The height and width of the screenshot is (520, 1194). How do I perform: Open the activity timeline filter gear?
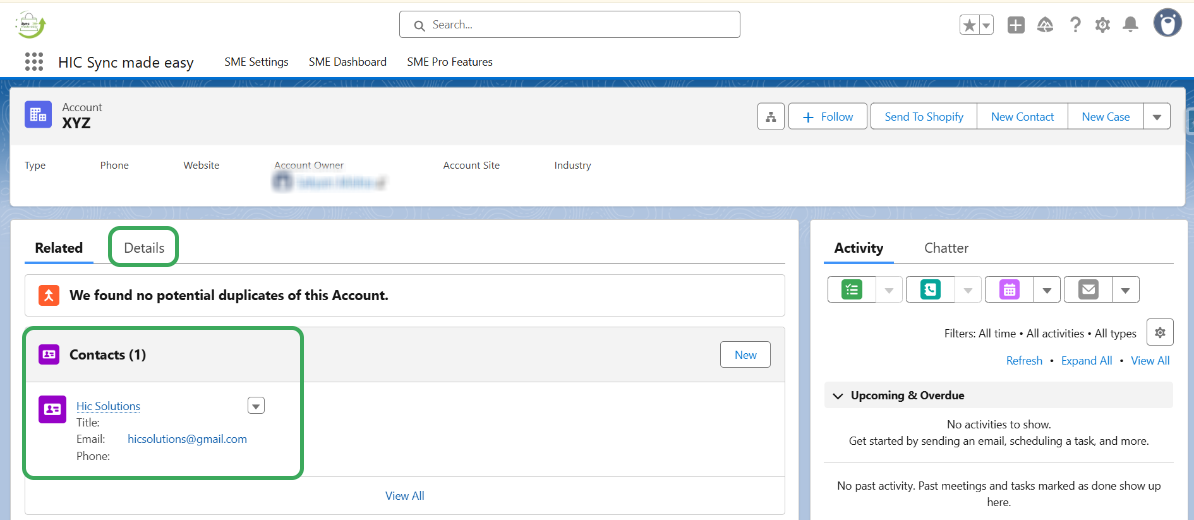pyautogui.click(x=1160, y=333)
